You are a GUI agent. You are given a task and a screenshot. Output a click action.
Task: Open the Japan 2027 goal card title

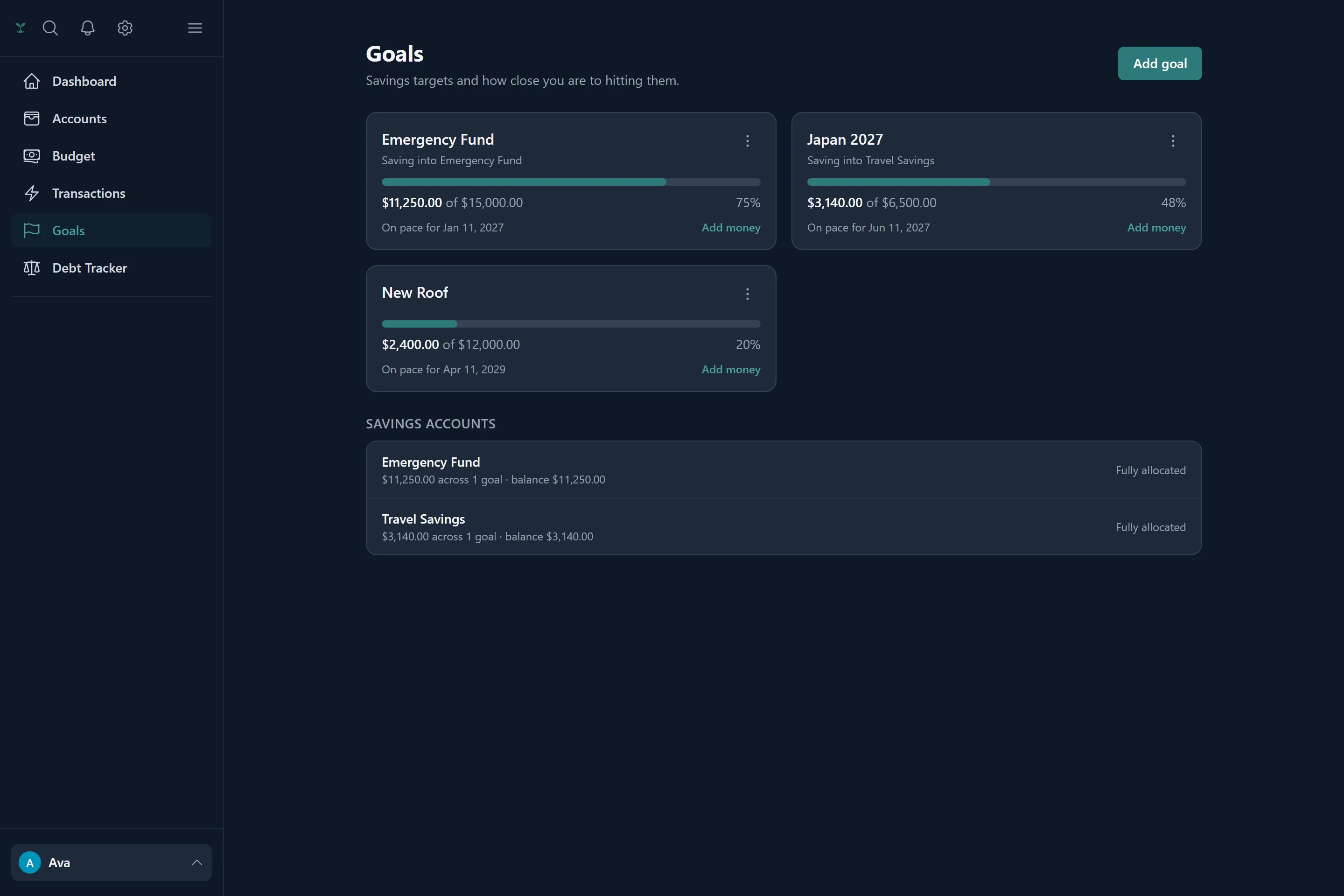[845, 140]
